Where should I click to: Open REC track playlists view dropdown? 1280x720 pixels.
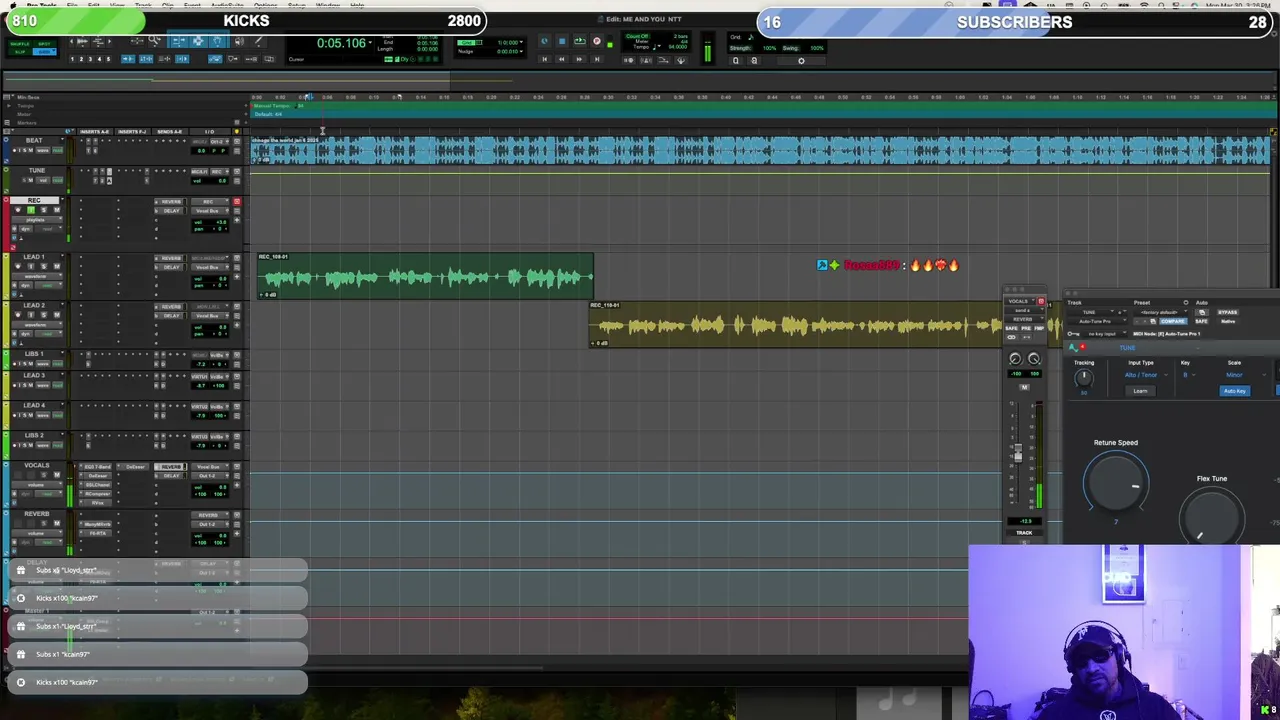coord(37,220)
